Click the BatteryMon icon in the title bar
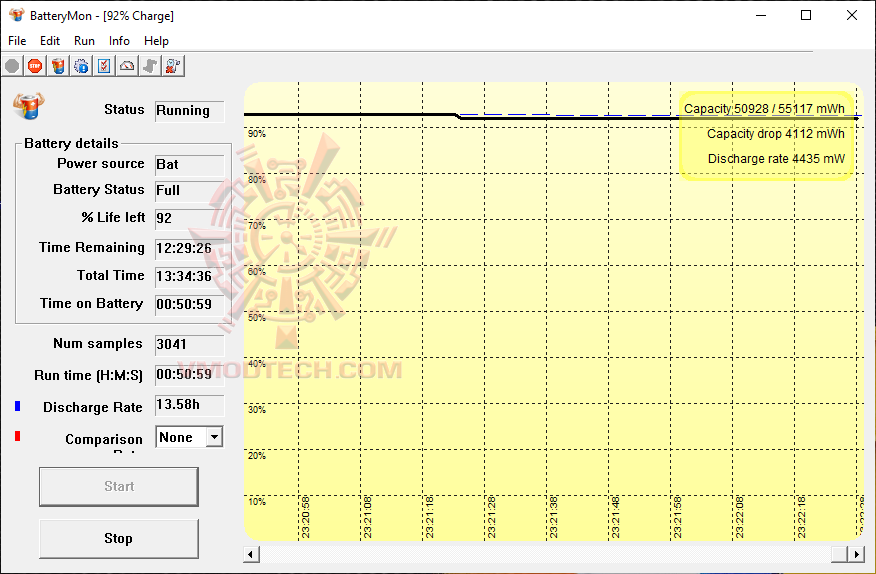876x574 pixels. point(17,15)
